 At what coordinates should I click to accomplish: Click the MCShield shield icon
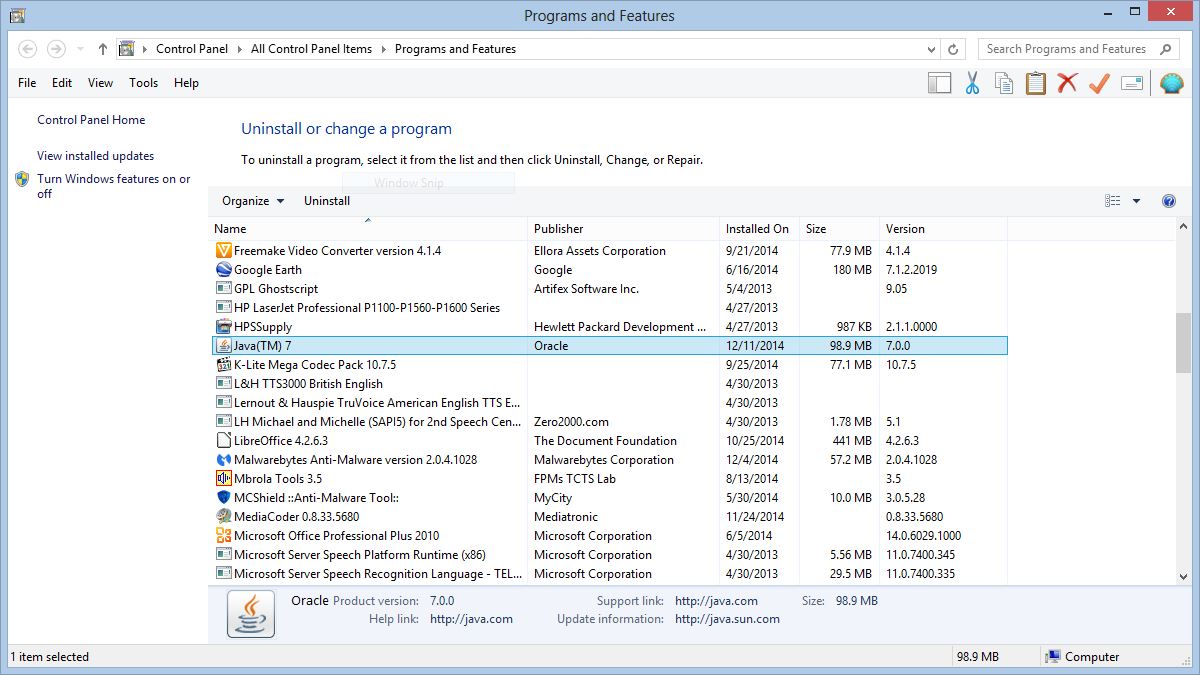(224, 498)
